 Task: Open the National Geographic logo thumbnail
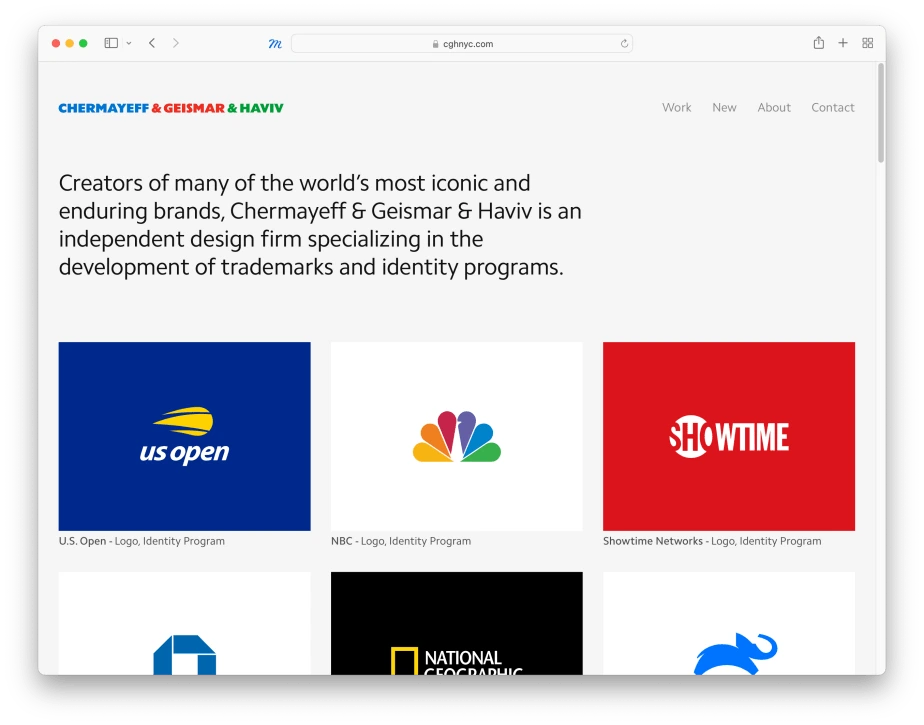coord(457,624)
